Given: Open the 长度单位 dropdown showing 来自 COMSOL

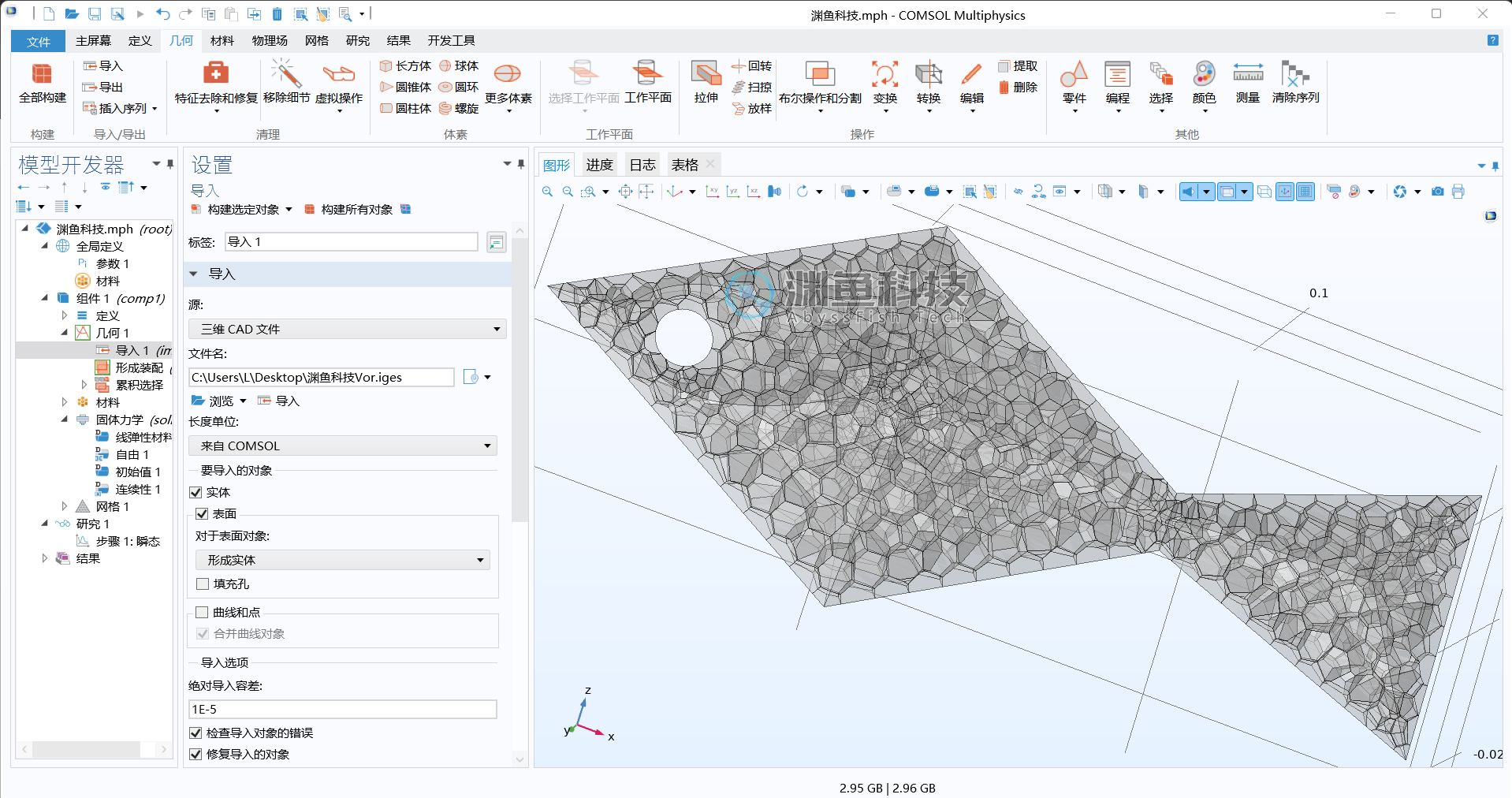Looking at the screenshot, I should 343,446.
